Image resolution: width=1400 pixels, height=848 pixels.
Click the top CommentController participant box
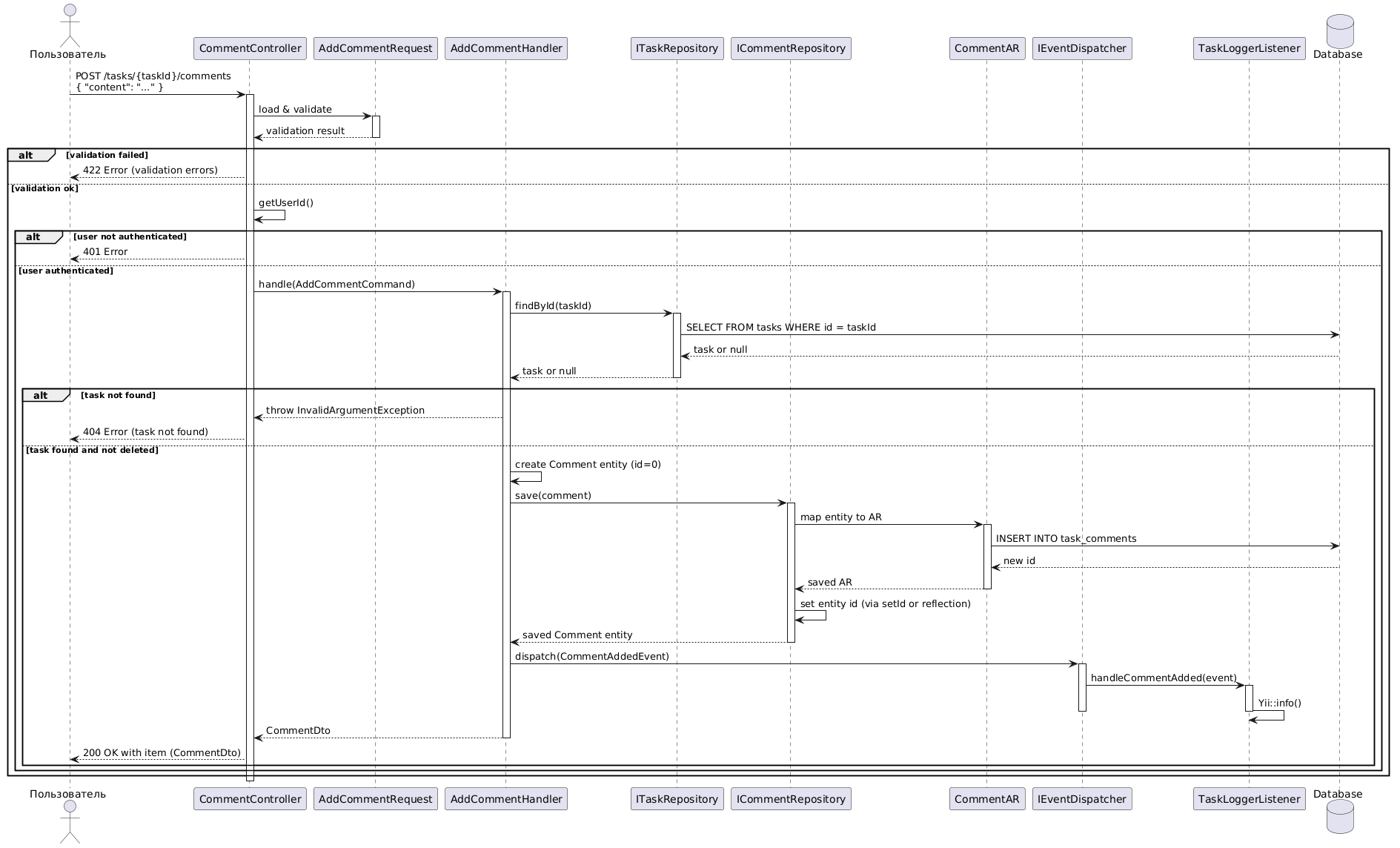coord(250,48)
